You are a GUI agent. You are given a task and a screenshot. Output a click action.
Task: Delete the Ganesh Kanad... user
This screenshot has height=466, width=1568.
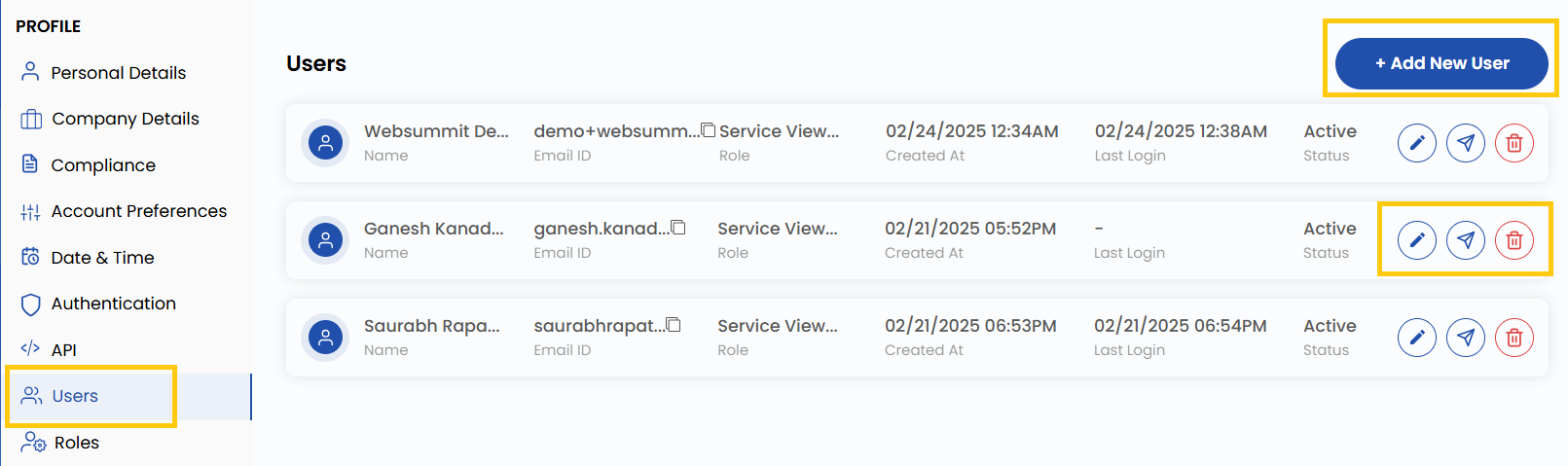click(x=1513, y=240)
